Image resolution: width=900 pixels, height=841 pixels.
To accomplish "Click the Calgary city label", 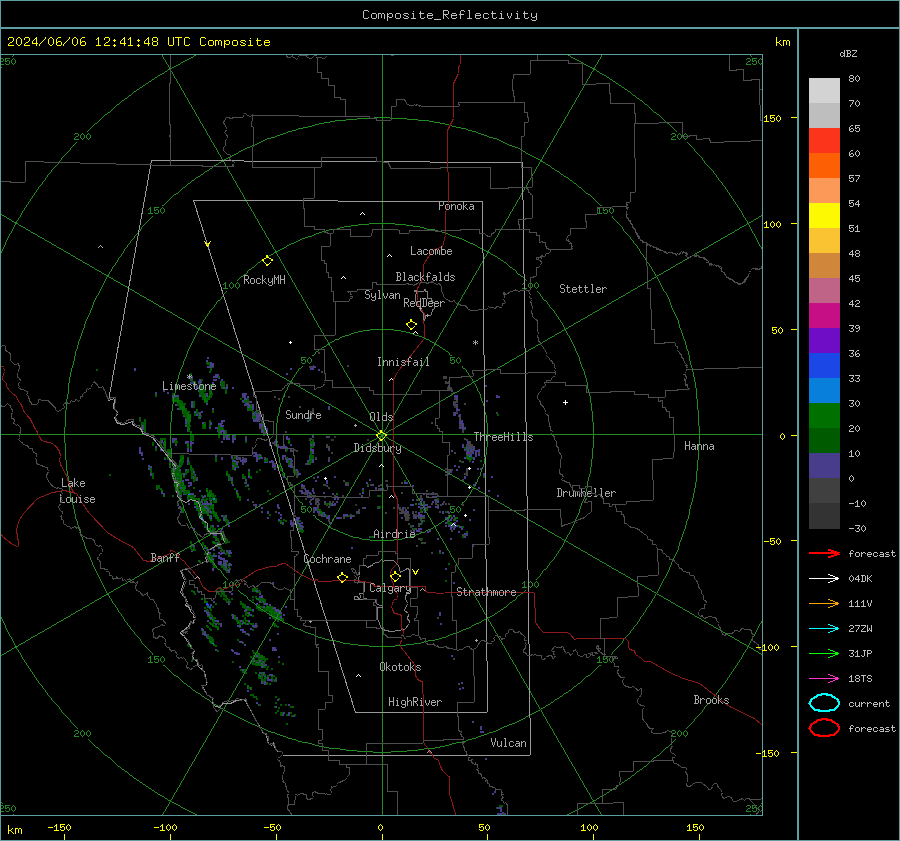I will click(x=390, y=588).
